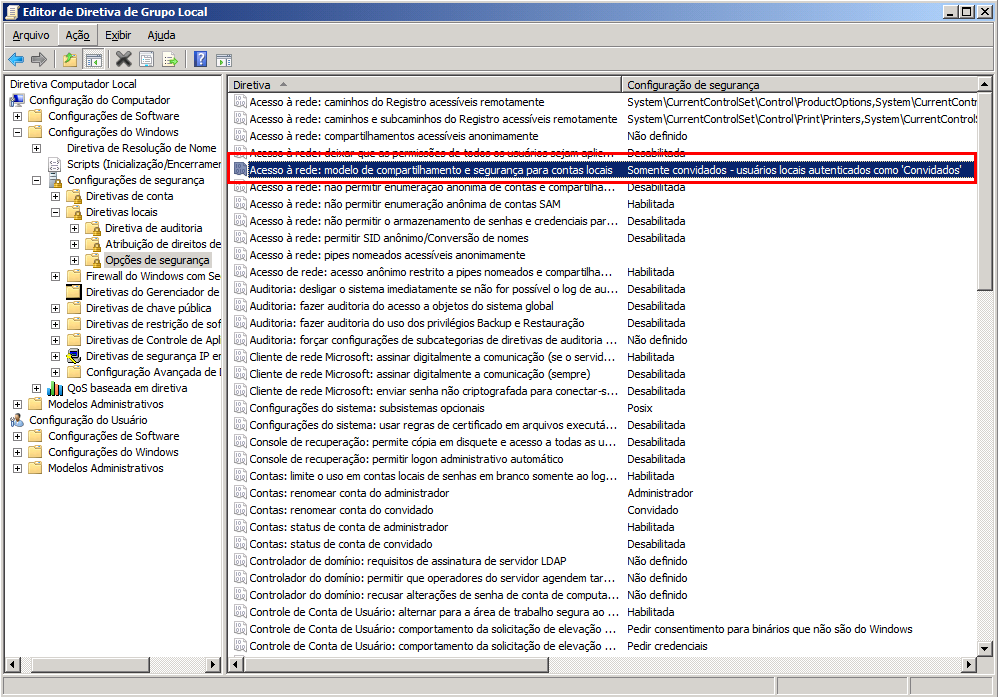This screenshot has width=998, height=697.
Task: Expand the Diretivas de conta node
Action: click(56, 196)
